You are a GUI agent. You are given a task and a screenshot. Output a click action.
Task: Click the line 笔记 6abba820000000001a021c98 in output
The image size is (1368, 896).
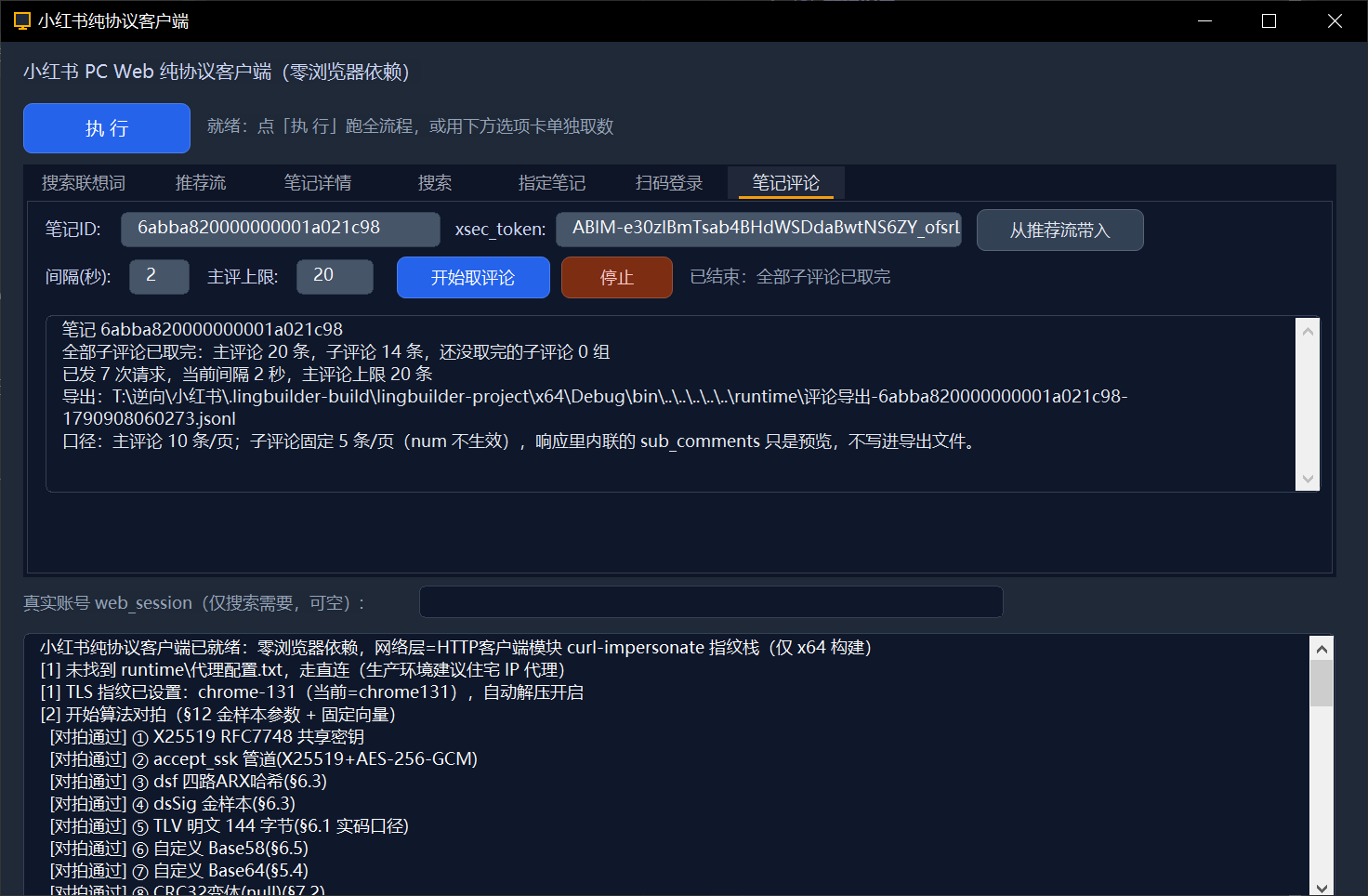point(203,329)
